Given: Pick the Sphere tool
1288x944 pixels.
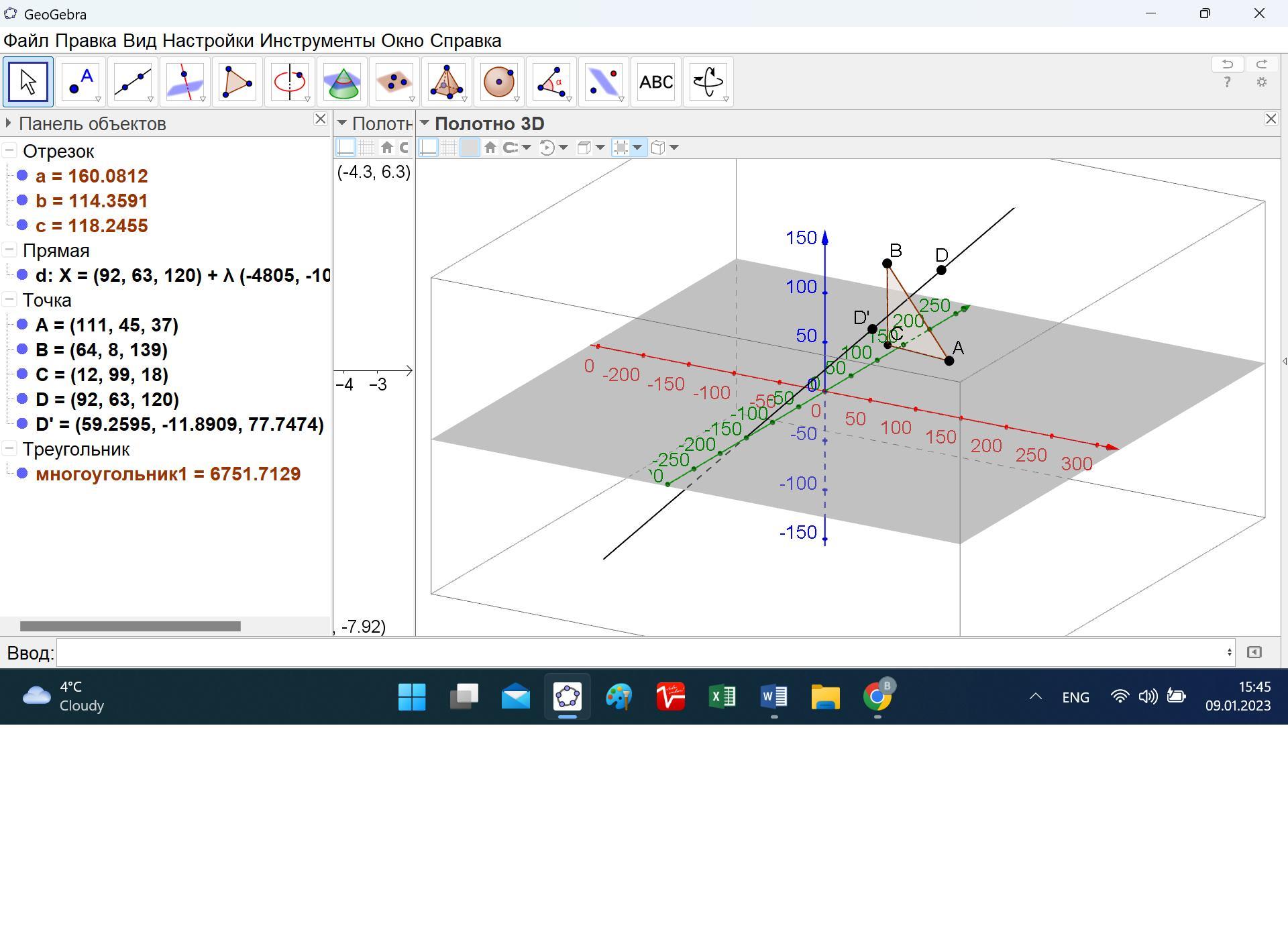Looking at the screenshot, I should tap(499, 83).
